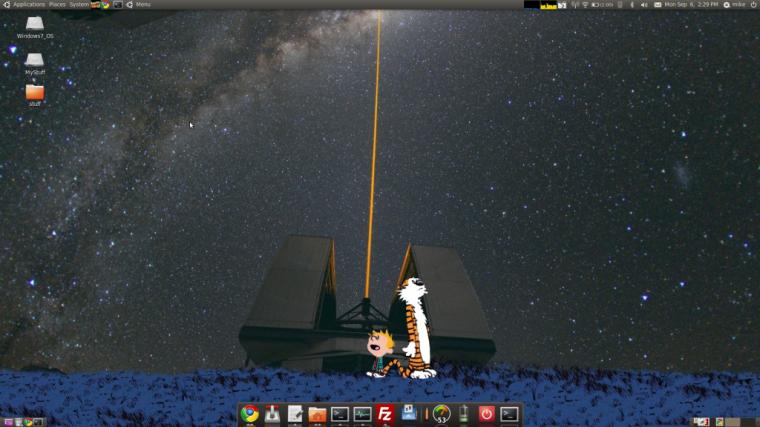Open the orange stuff folder
760x427 pixels.
point(34,95)
